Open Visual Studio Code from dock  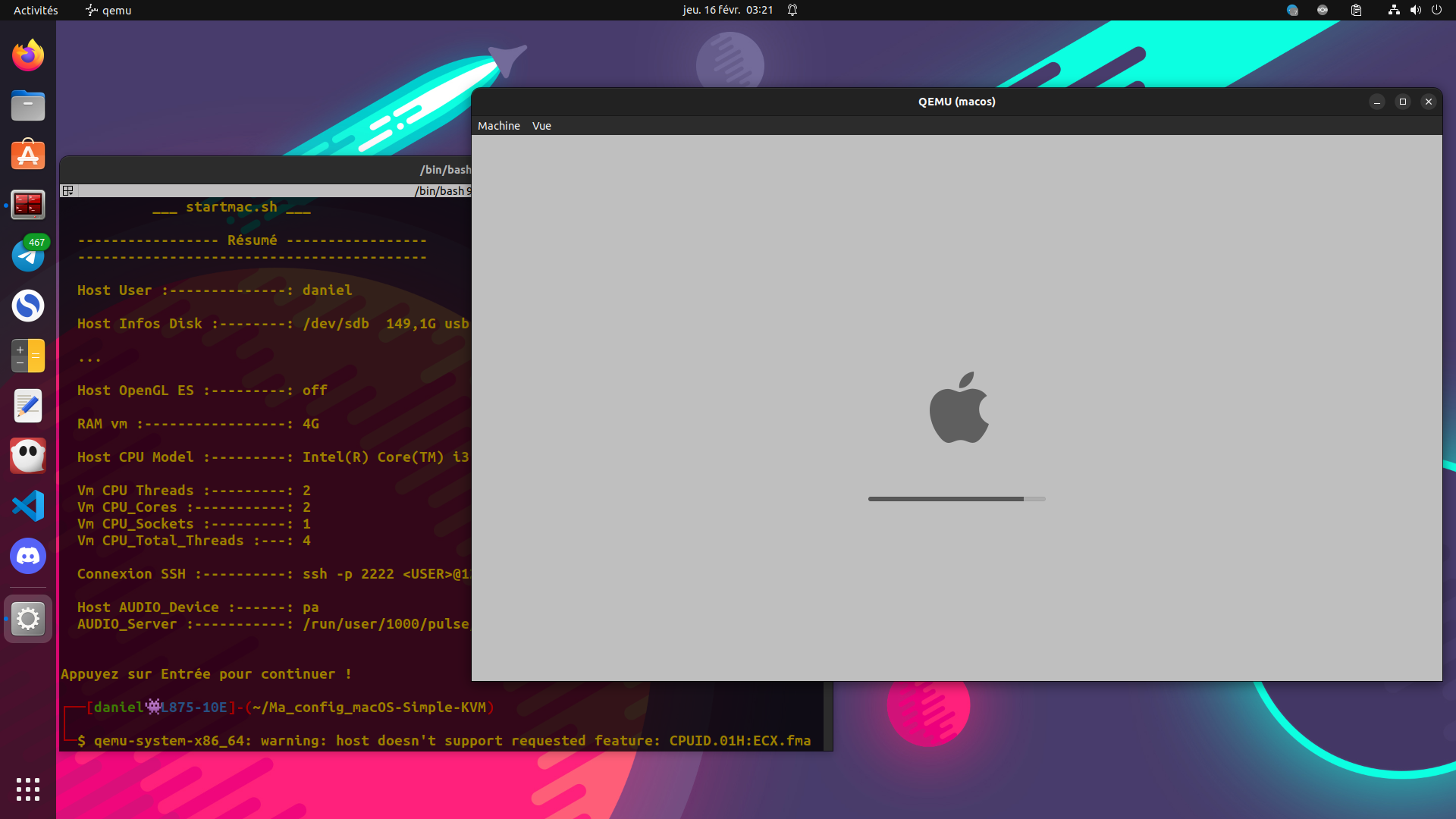click(x=28, y=506)
